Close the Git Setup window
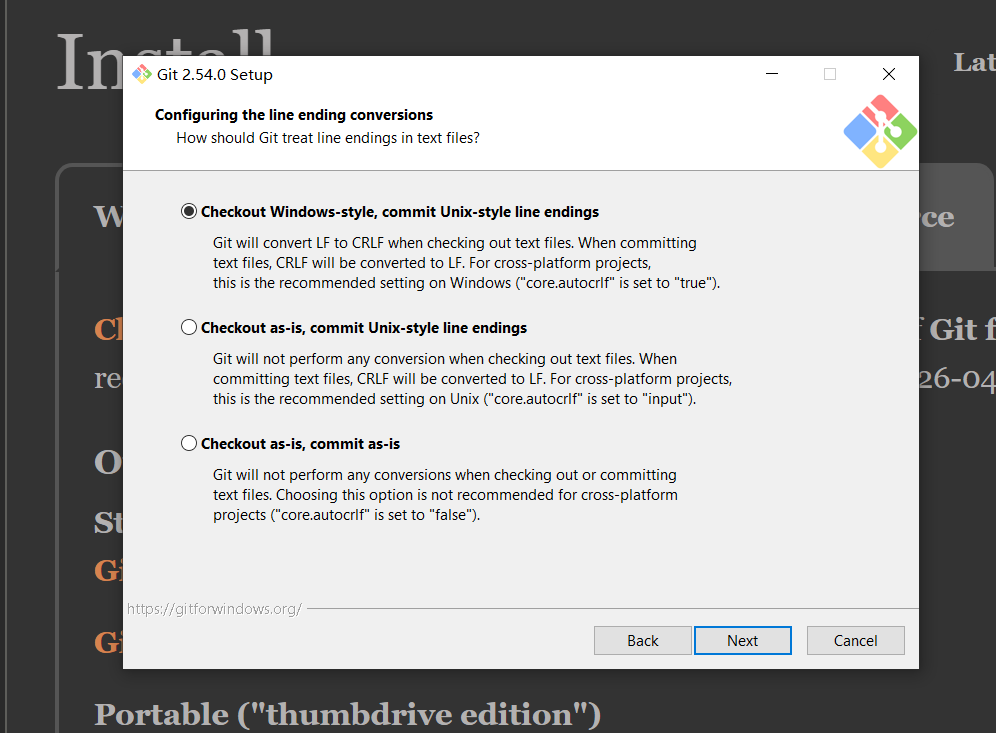The width and height of the screenshot is (996, 733). point(889,74)
